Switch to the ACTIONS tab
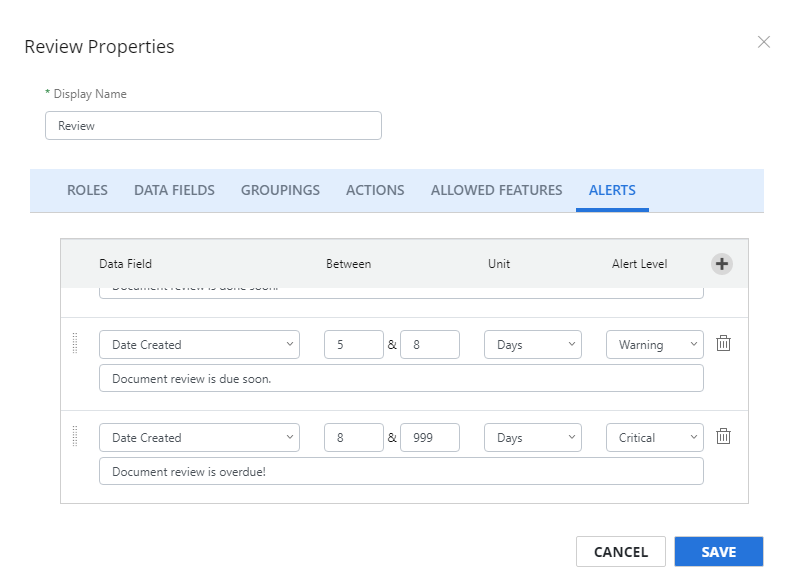This screenshot has height=573, width=793. point(375,190)
